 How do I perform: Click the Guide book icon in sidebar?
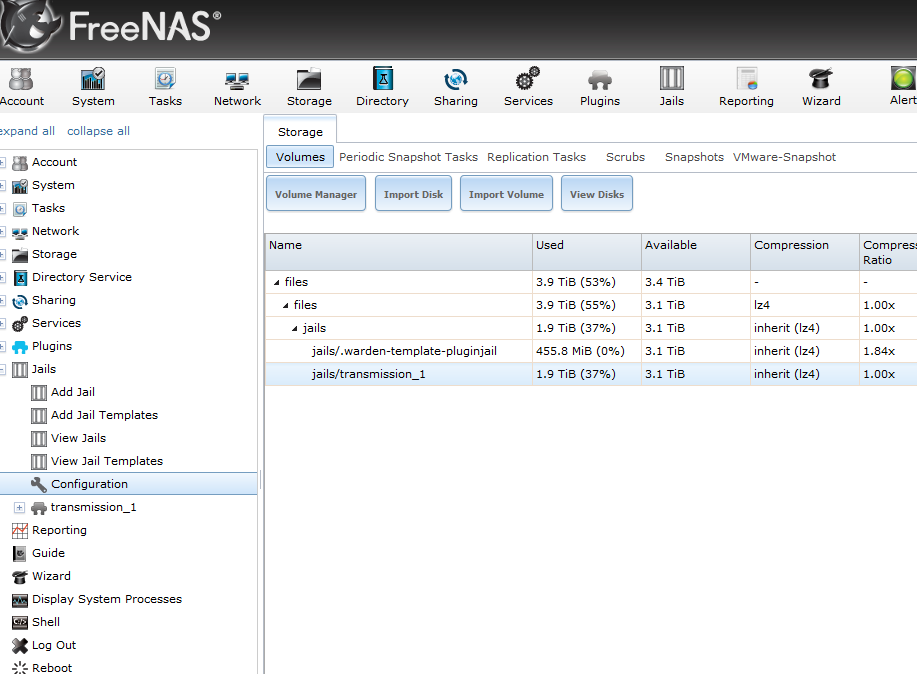click(20, 553)
